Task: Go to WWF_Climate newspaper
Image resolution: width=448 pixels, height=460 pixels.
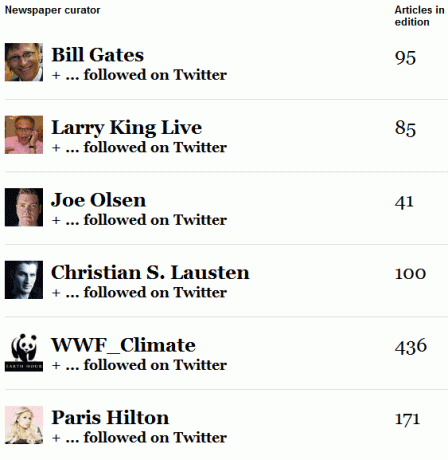Action: [x=123, y=345]
